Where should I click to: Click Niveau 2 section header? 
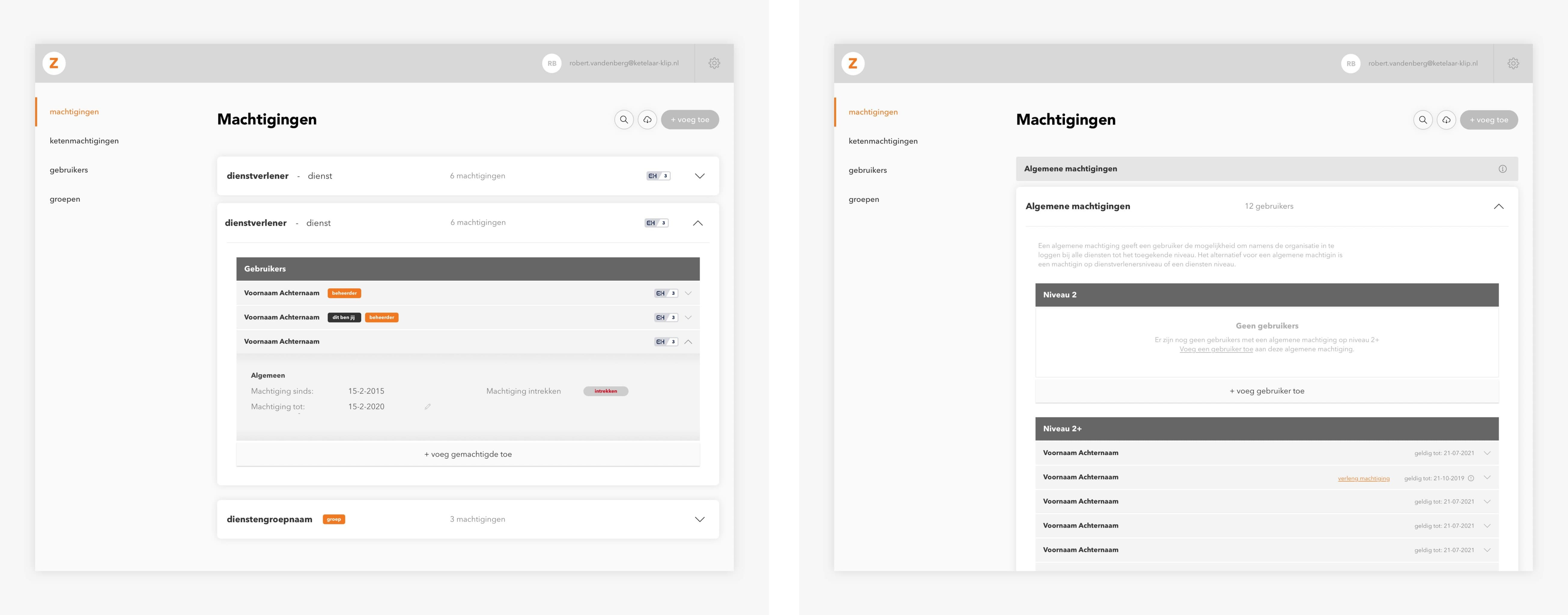[1267, 295]
